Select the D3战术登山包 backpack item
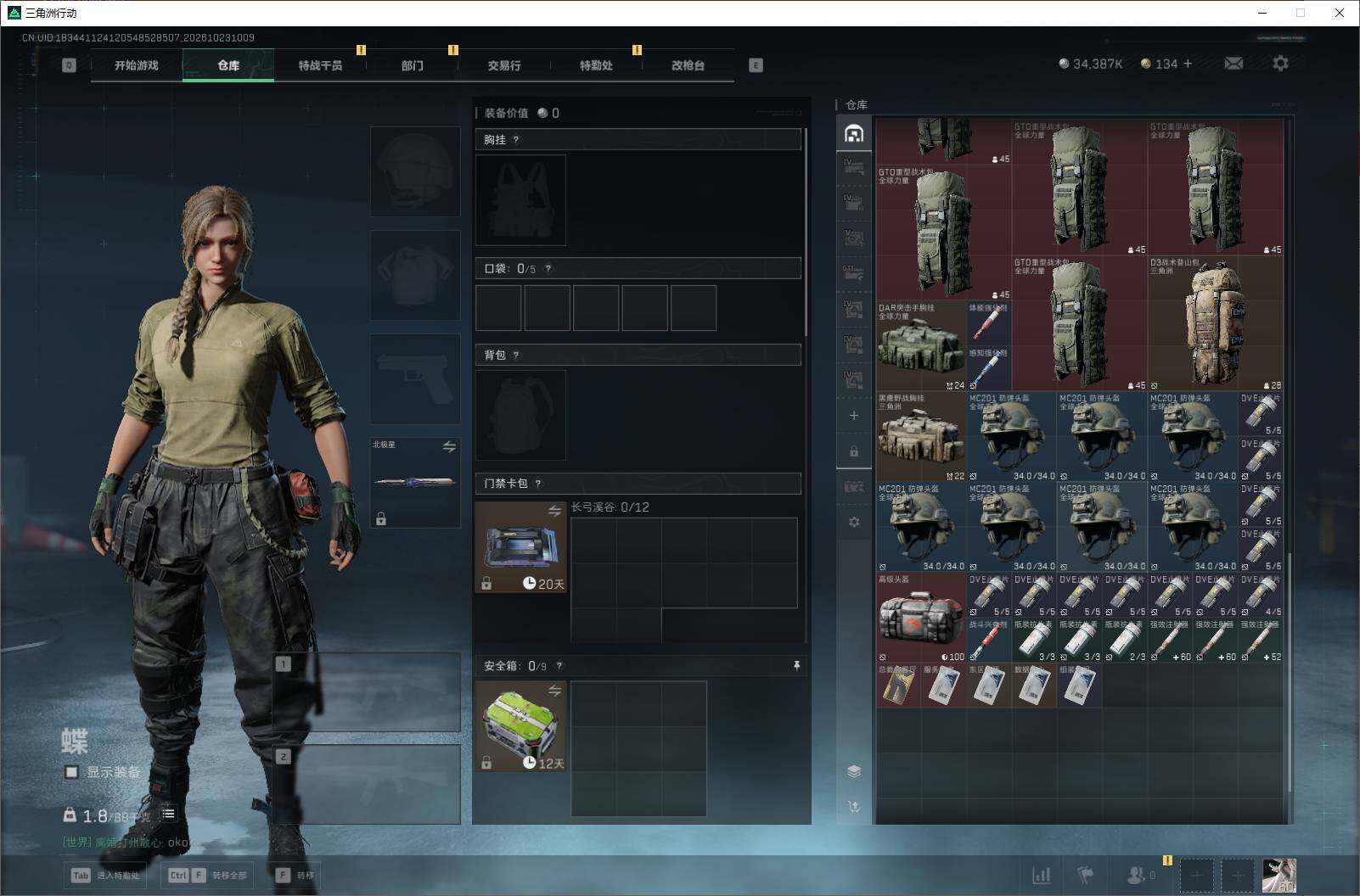This screenshot has height=896, width=1360. click(x=1216, y=323)
